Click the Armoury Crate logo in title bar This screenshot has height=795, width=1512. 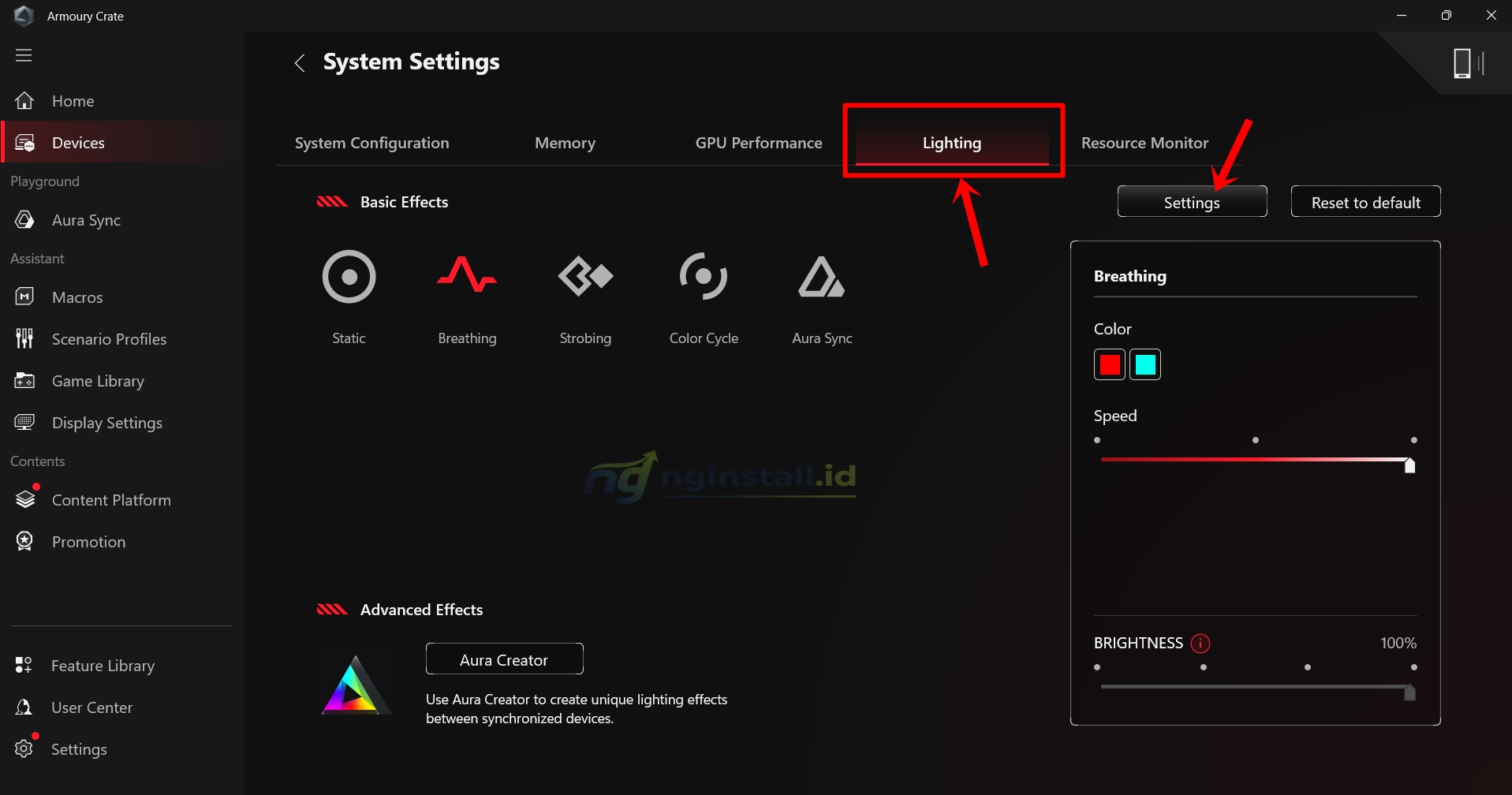(x=24, y=16)
